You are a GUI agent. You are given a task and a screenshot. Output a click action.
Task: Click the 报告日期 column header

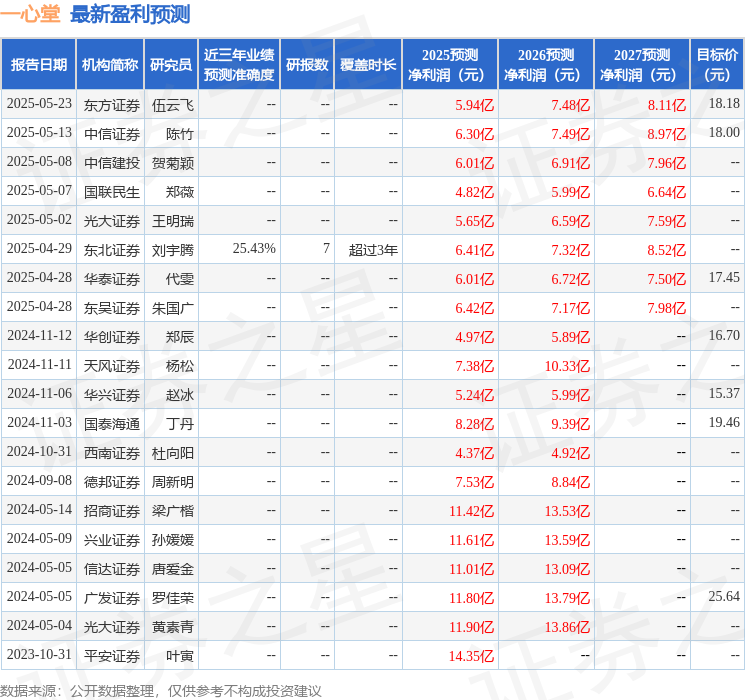pyautogui.click(x=38, y=65)
